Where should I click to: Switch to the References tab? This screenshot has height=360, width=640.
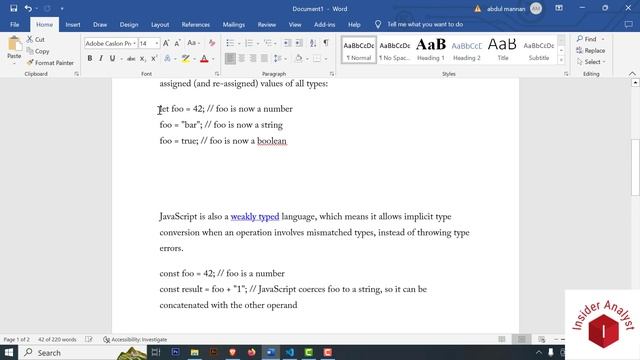pyautogui.click(x=196, y=24)
